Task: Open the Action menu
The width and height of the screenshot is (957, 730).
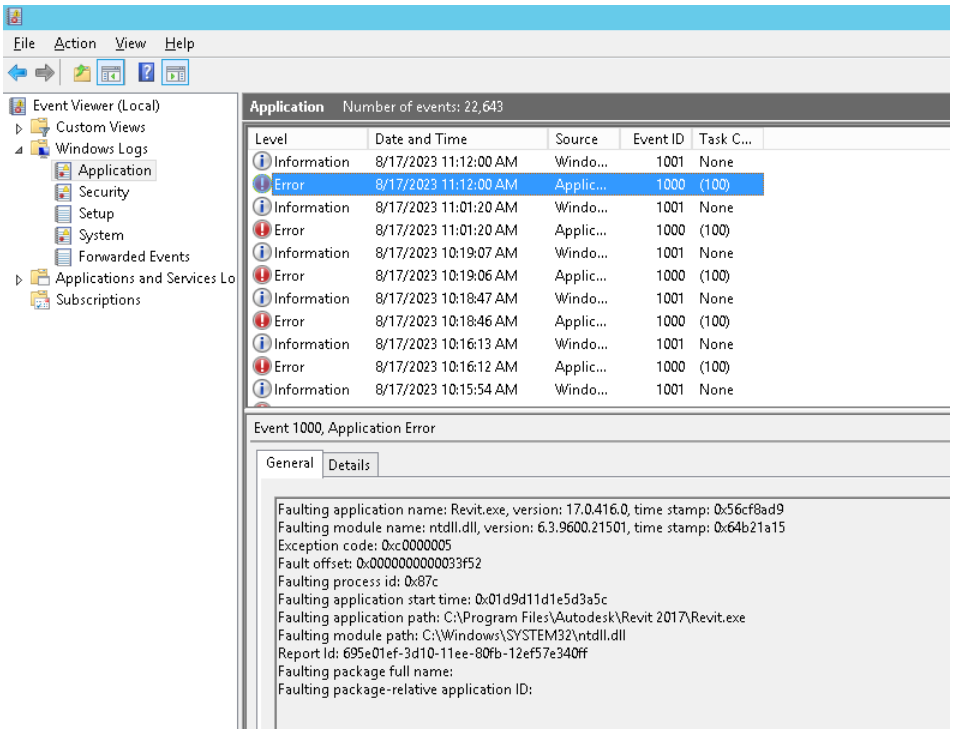Action: click(75, 43)
